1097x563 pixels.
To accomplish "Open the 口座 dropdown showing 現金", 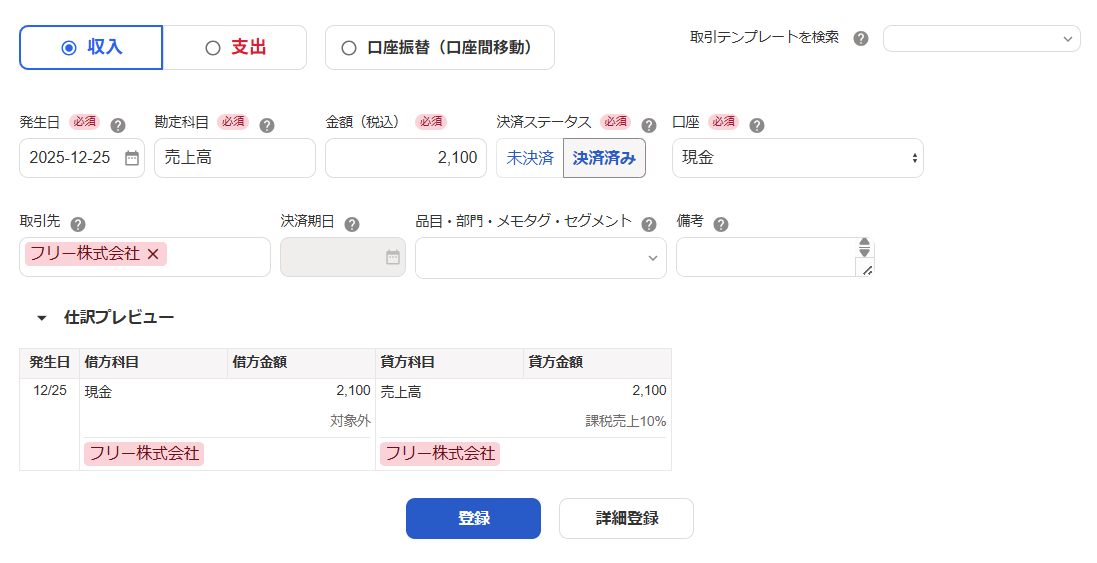I will (x=798, y=158).
